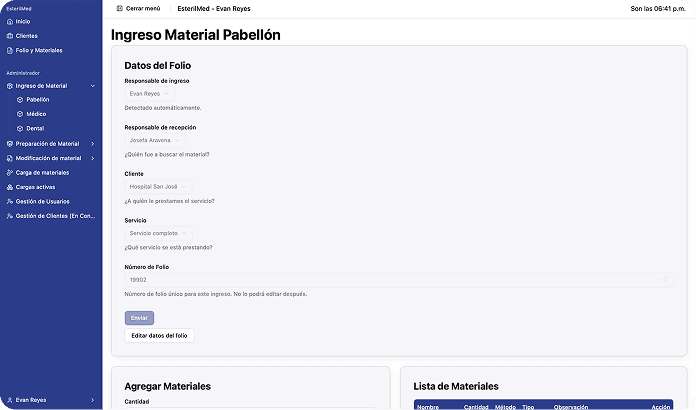This screenshot has width=696, height=410.
Task: Collapse the Ingreso de Material chevron
Action: point(93,86)
